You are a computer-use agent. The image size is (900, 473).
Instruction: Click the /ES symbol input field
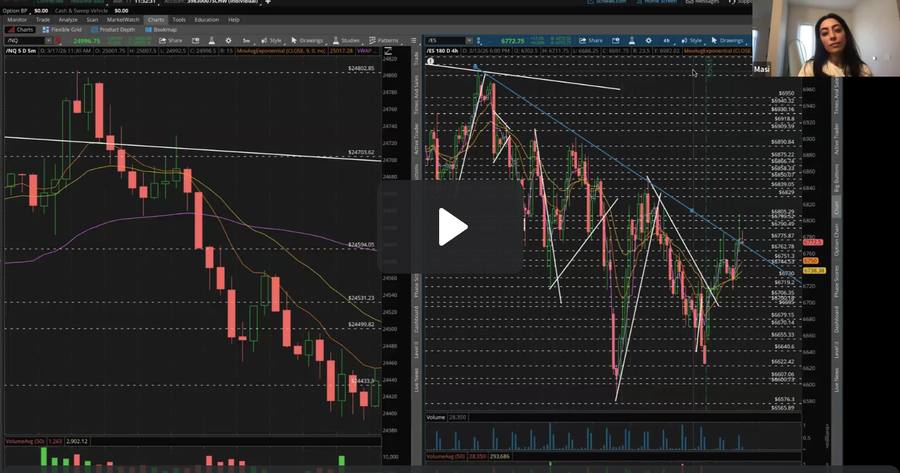click(x=445, y=41)
